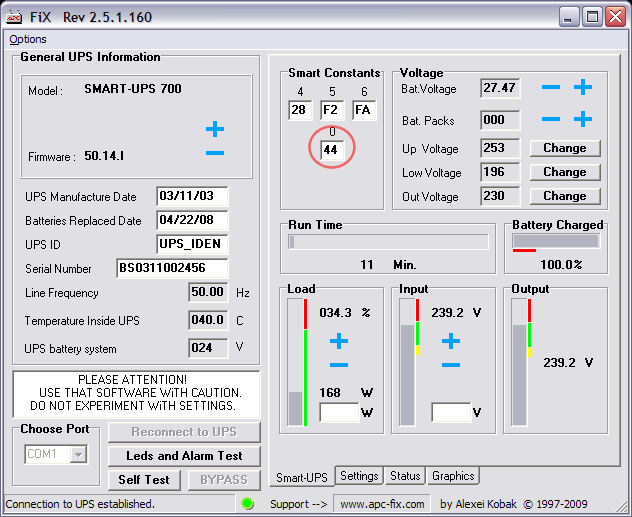Click the plus icon next to Model

click(215, 129)
